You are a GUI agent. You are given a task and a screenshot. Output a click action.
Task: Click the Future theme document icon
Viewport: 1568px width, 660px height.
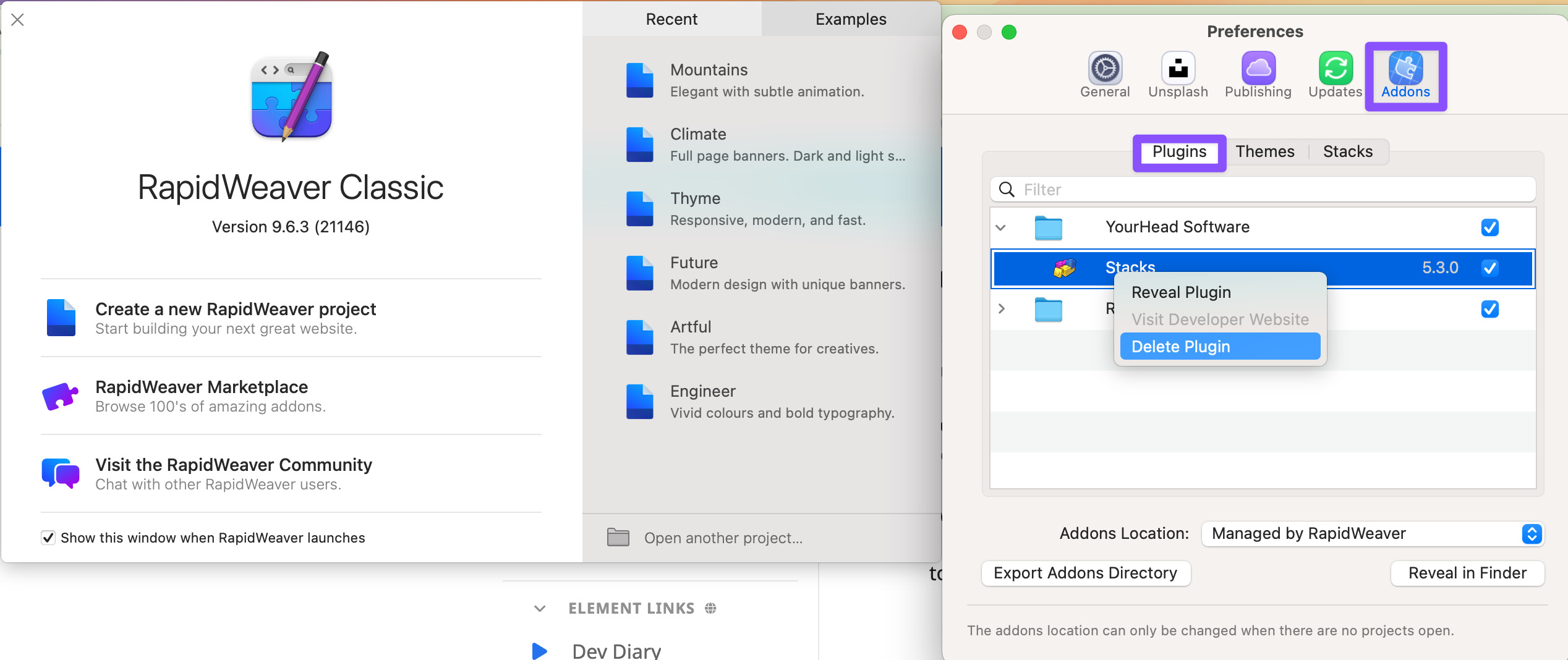click(639, 273)
